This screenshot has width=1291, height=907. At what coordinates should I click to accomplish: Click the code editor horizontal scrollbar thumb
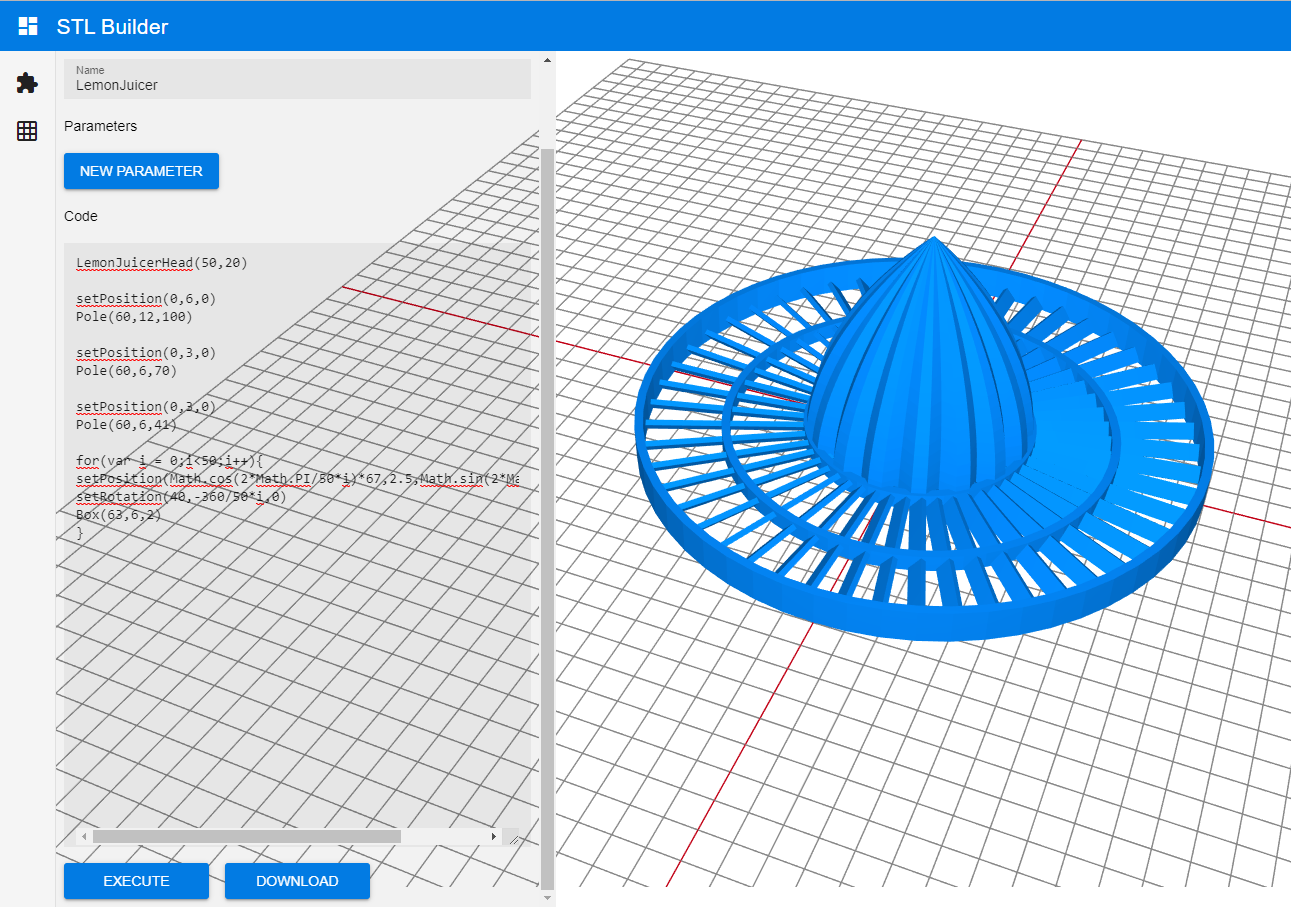click(x=247, y=836)
